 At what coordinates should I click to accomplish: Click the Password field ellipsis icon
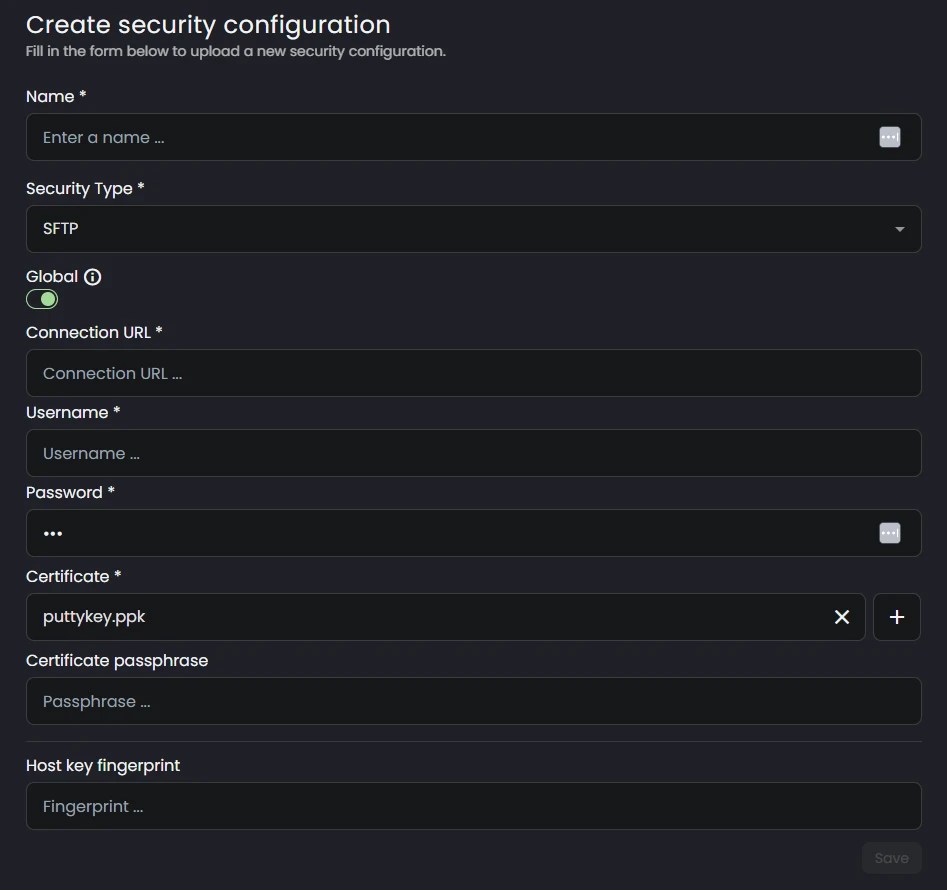click(x=889, y=533)
